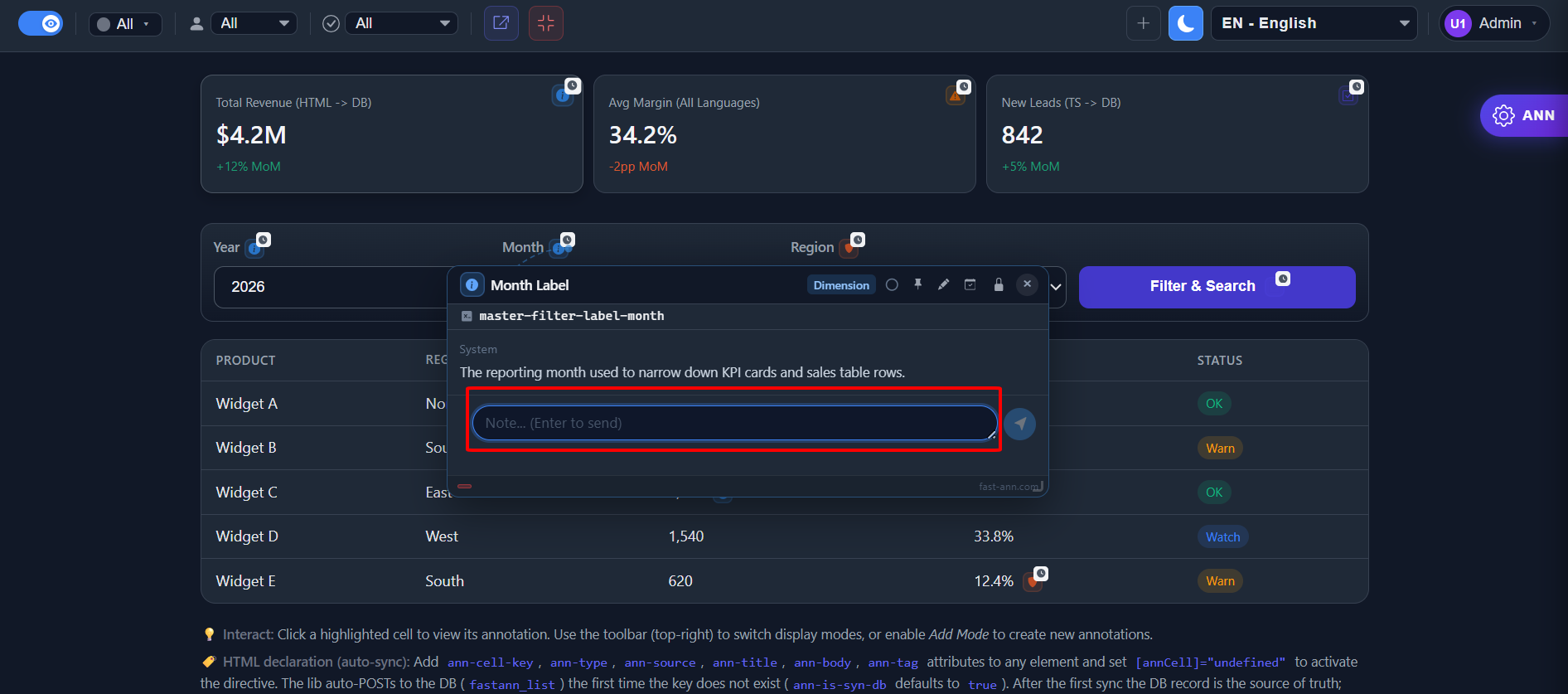The image size is (1568, 694).
Task: Click the Widget E product cell
Action: tap(246, 581)
